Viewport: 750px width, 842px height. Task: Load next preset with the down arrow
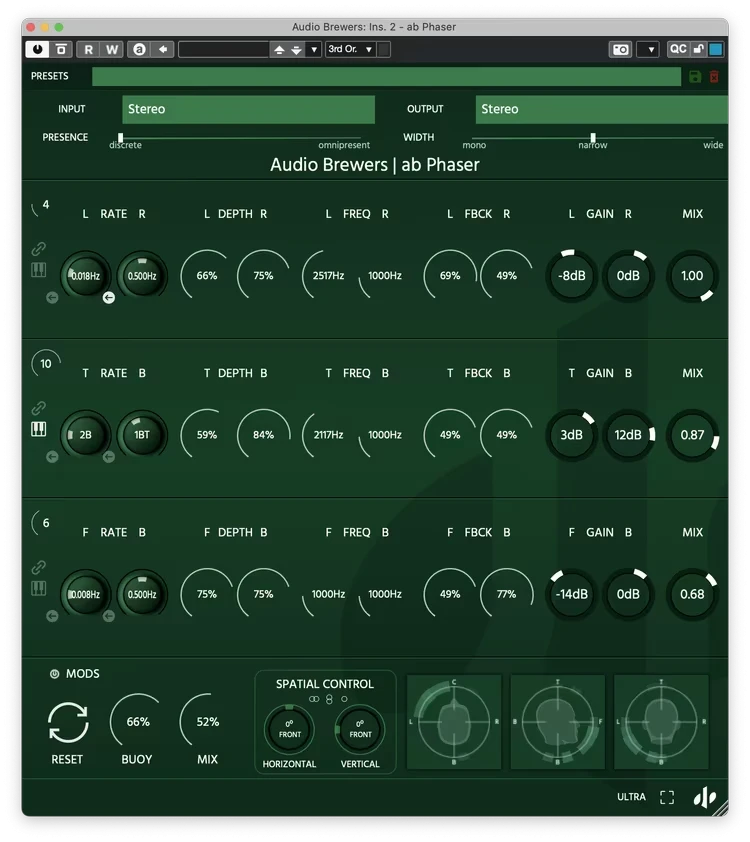[296, 50]
